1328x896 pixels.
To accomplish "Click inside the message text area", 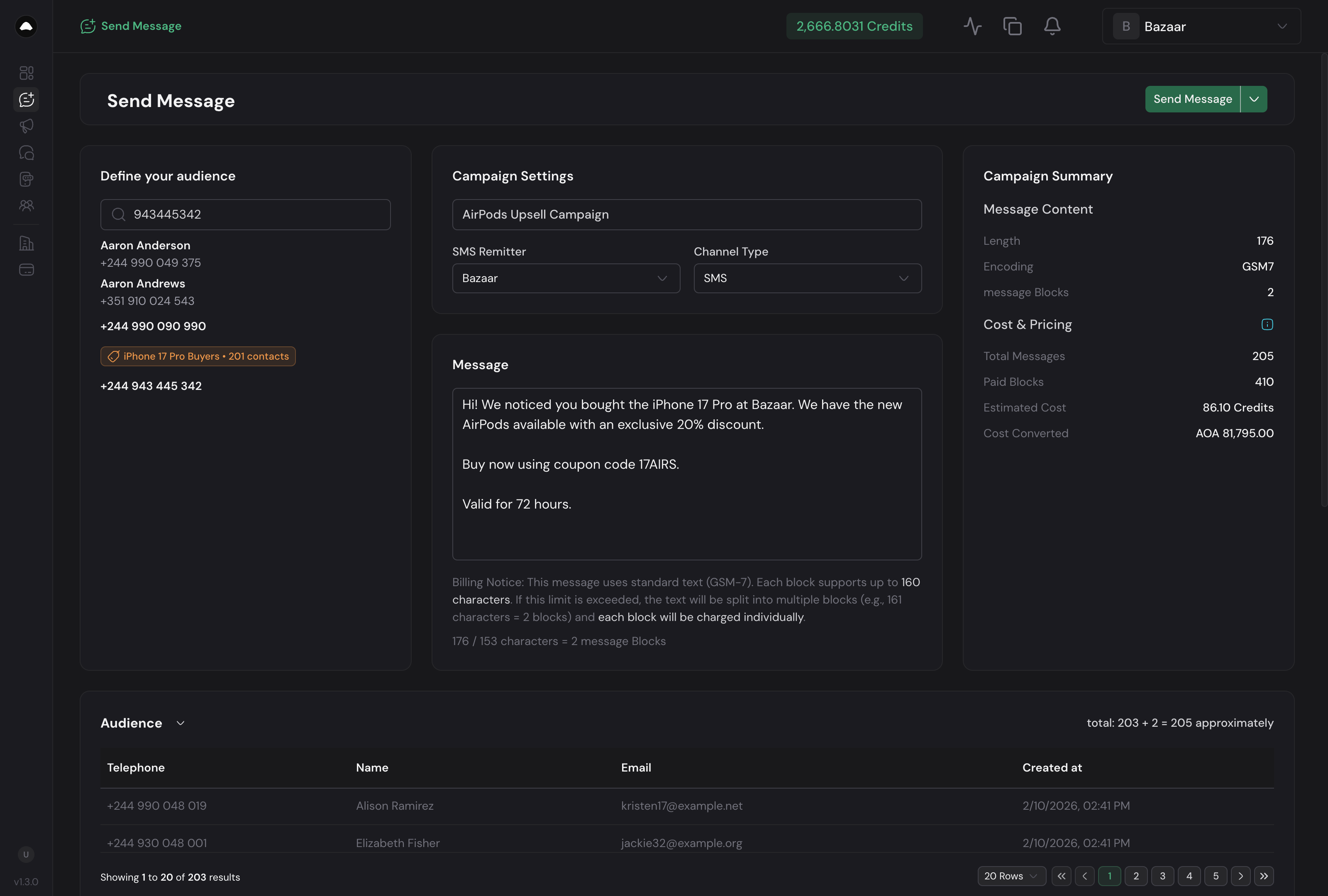I will click(687, 474).
